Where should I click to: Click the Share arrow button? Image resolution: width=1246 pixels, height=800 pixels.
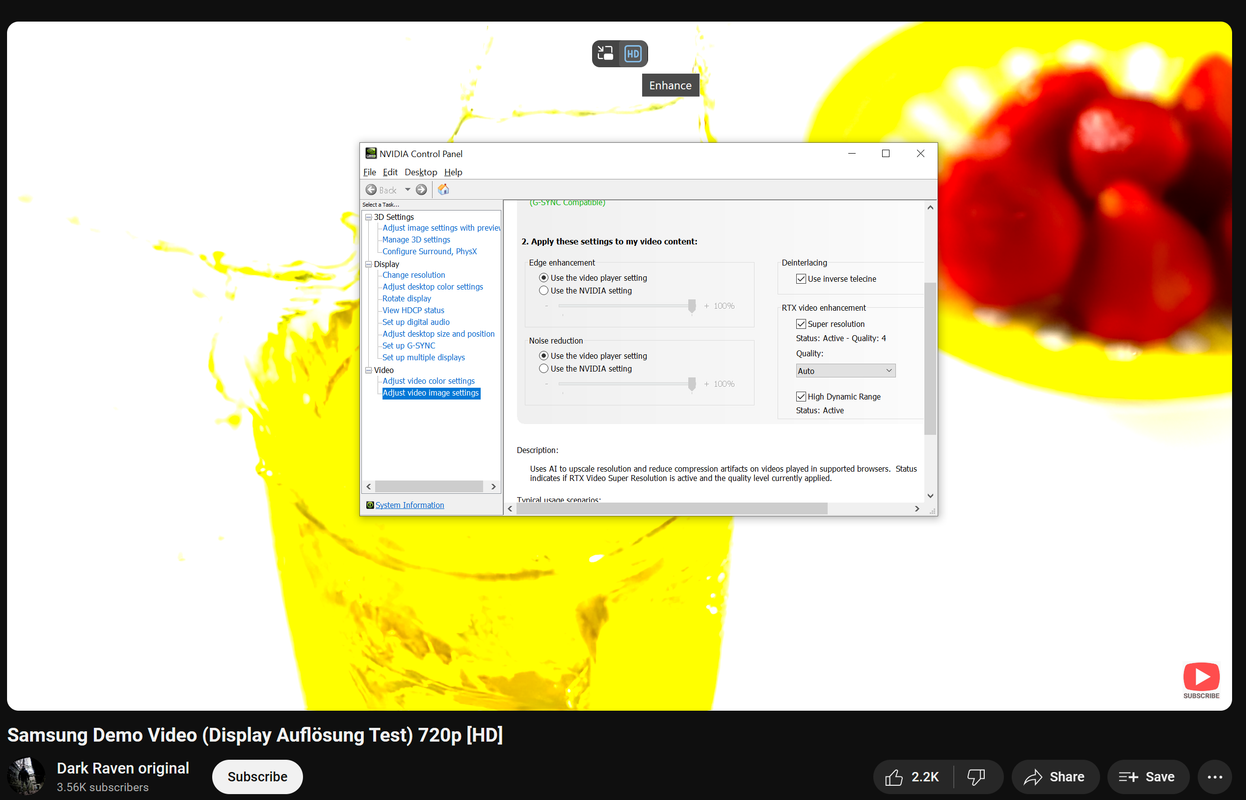coord(1055,777)
